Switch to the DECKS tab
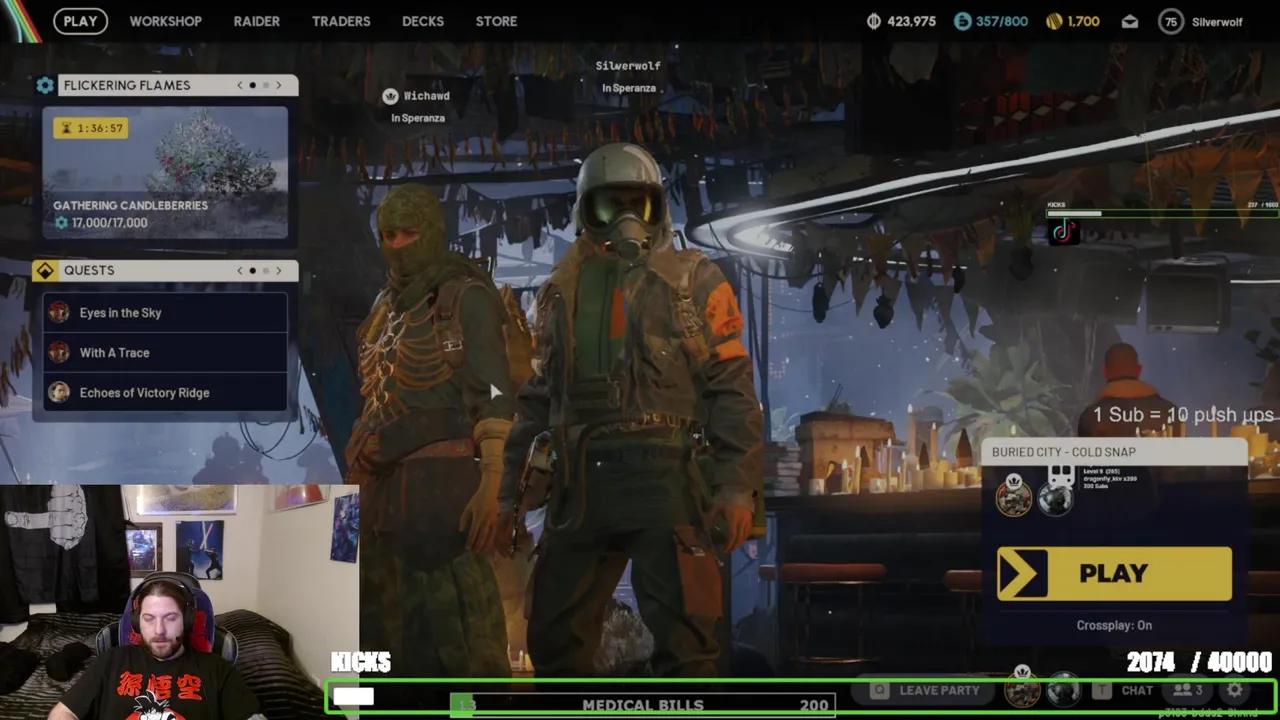This screenshot has width=1280, height=720. coord(423,21)
